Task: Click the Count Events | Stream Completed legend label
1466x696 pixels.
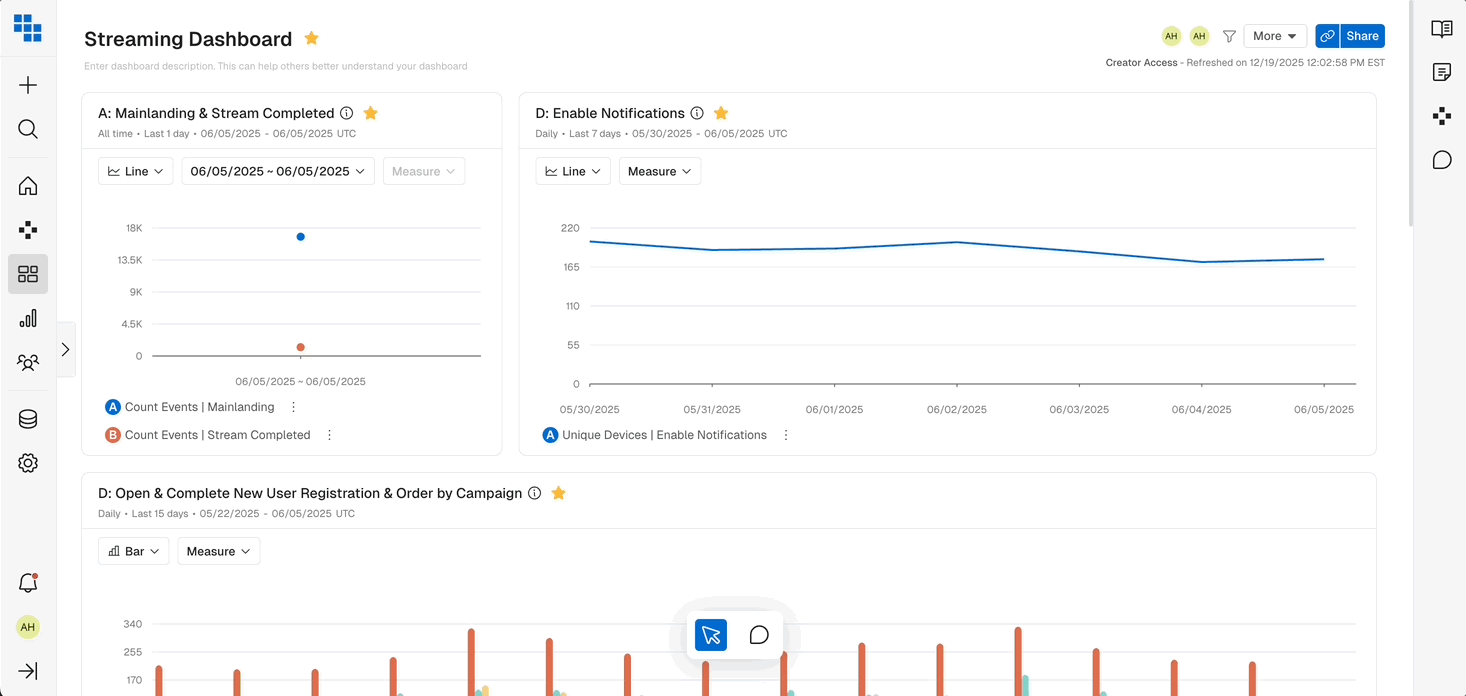Action: (x=217, y=435)
